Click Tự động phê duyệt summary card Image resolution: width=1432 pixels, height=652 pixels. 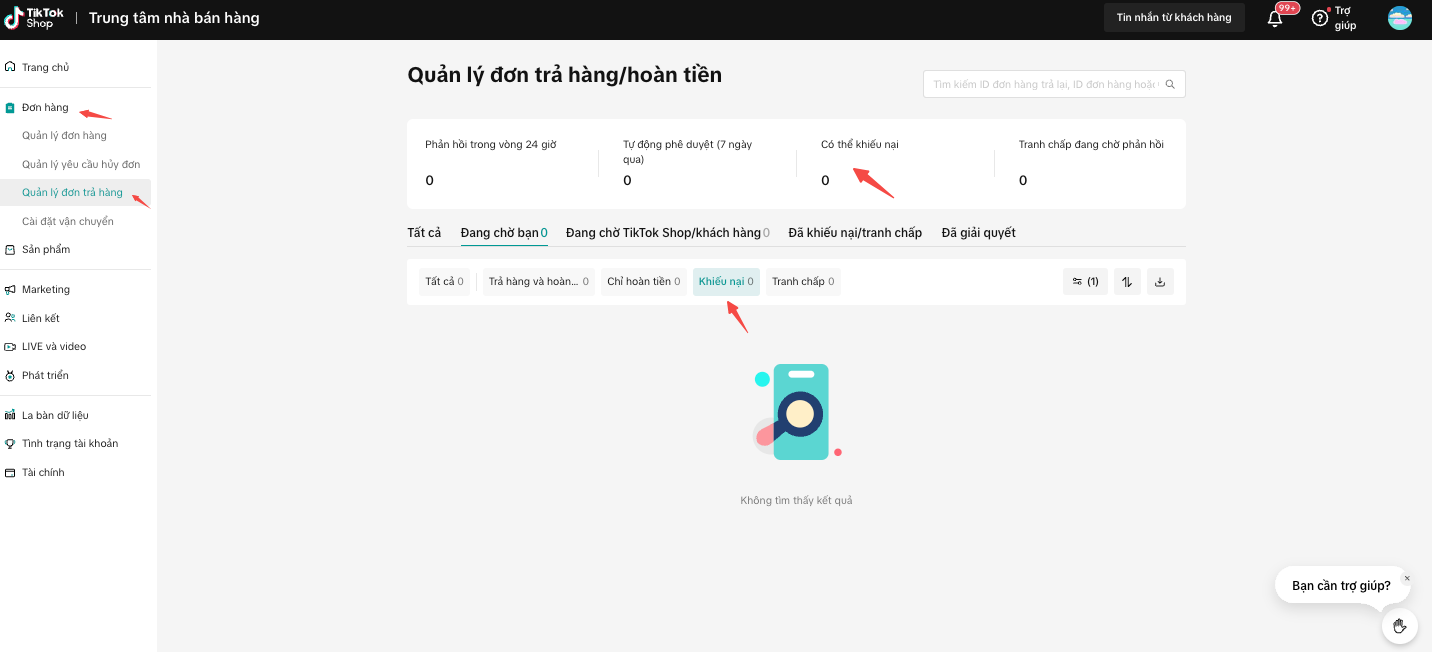pos(698,163)
